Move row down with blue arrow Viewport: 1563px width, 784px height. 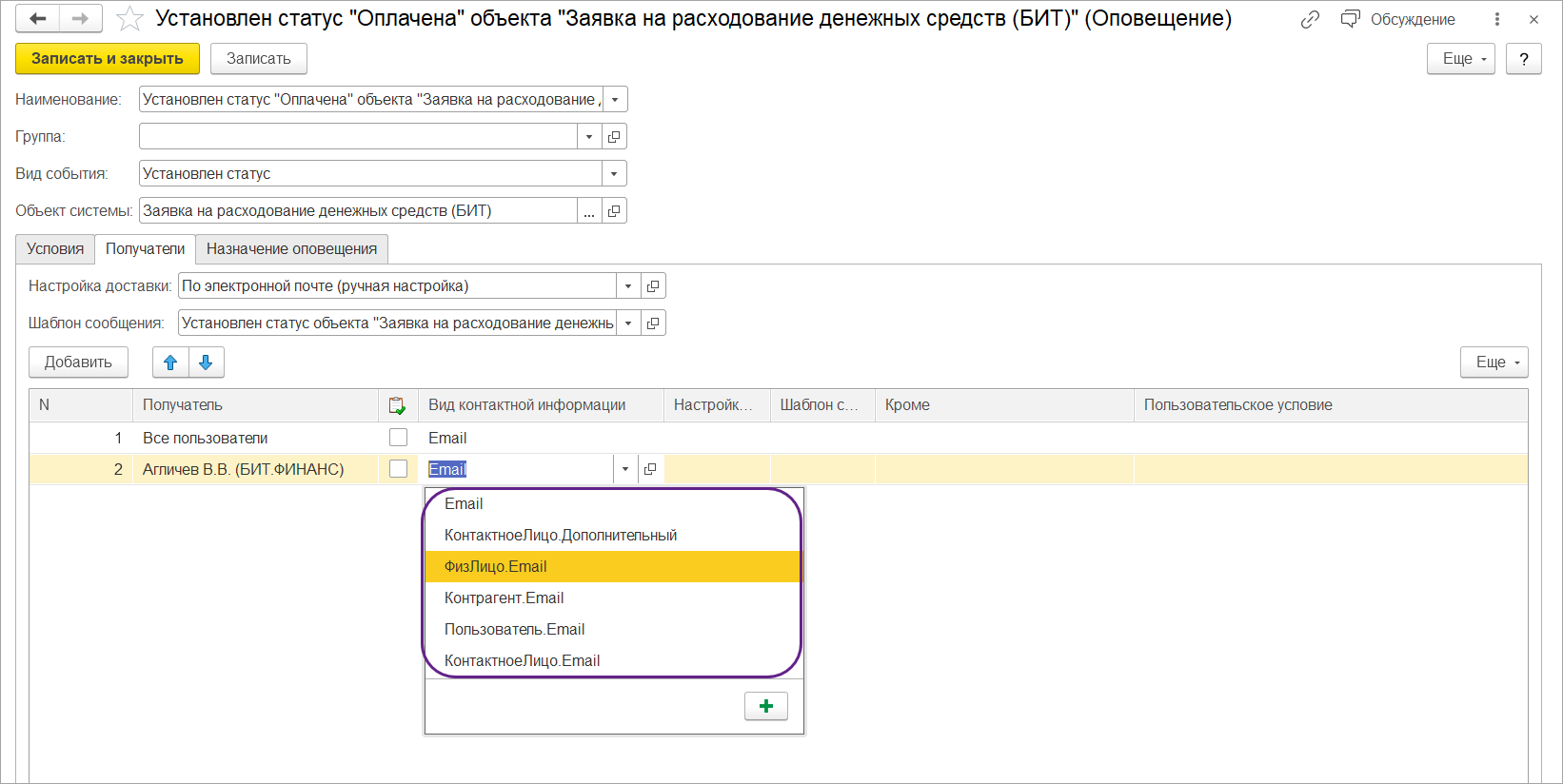(206, 363)
